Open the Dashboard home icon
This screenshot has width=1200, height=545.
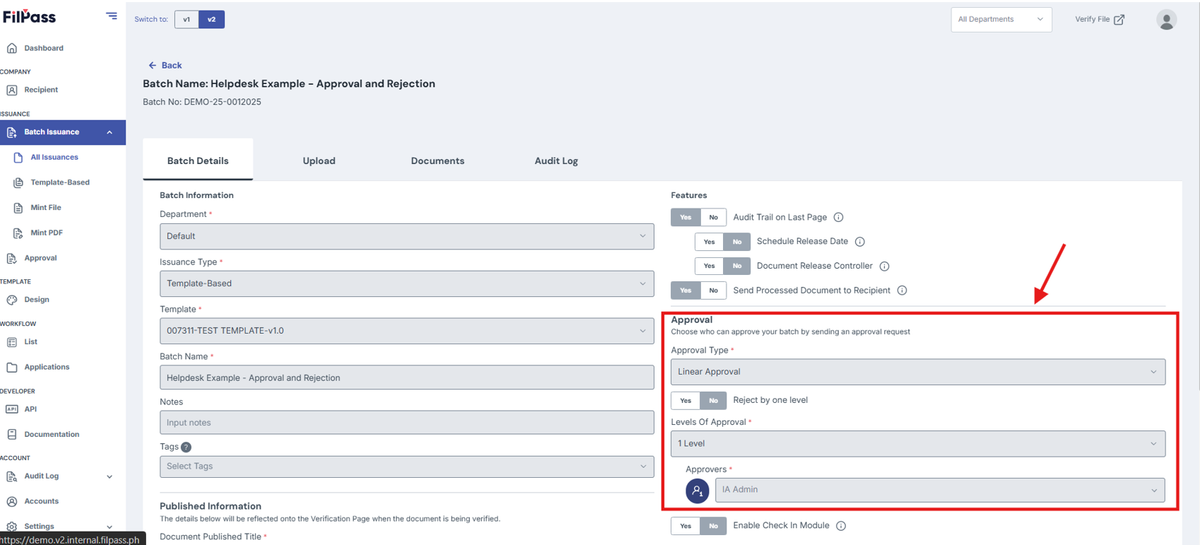[12, 48]
